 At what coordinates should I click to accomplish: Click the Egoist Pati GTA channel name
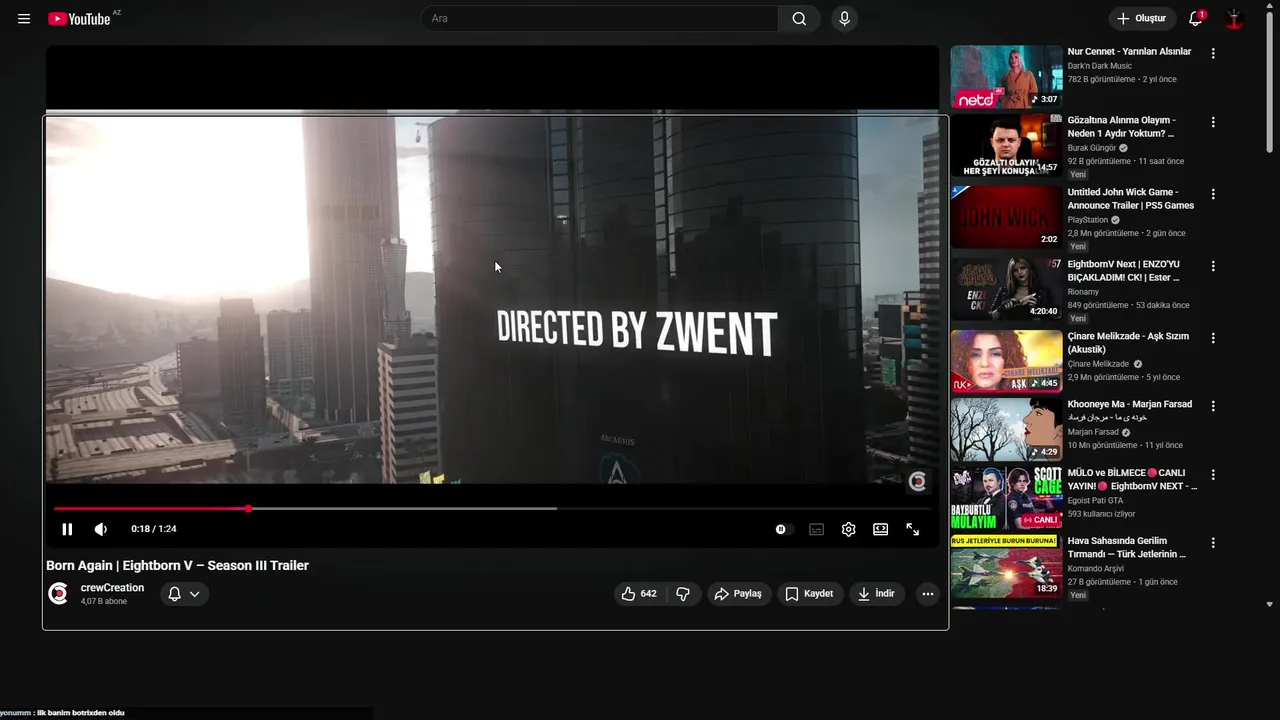1095,500
